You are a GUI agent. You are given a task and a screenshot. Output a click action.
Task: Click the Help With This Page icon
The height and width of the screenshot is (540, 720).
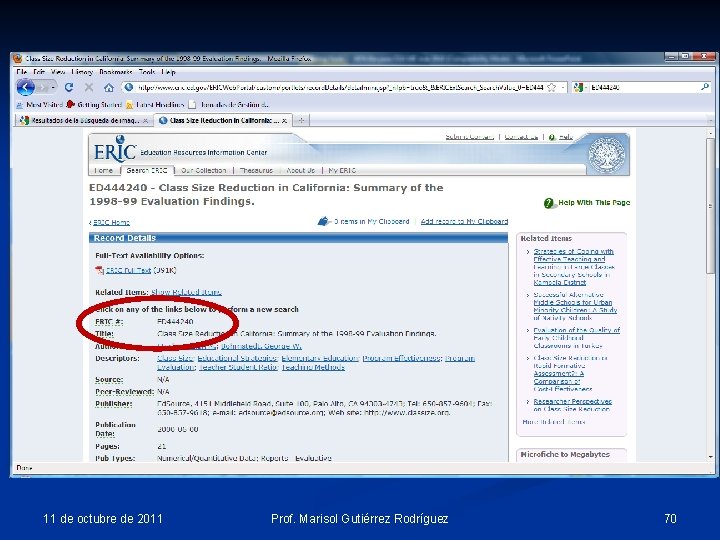coord(548,203)
